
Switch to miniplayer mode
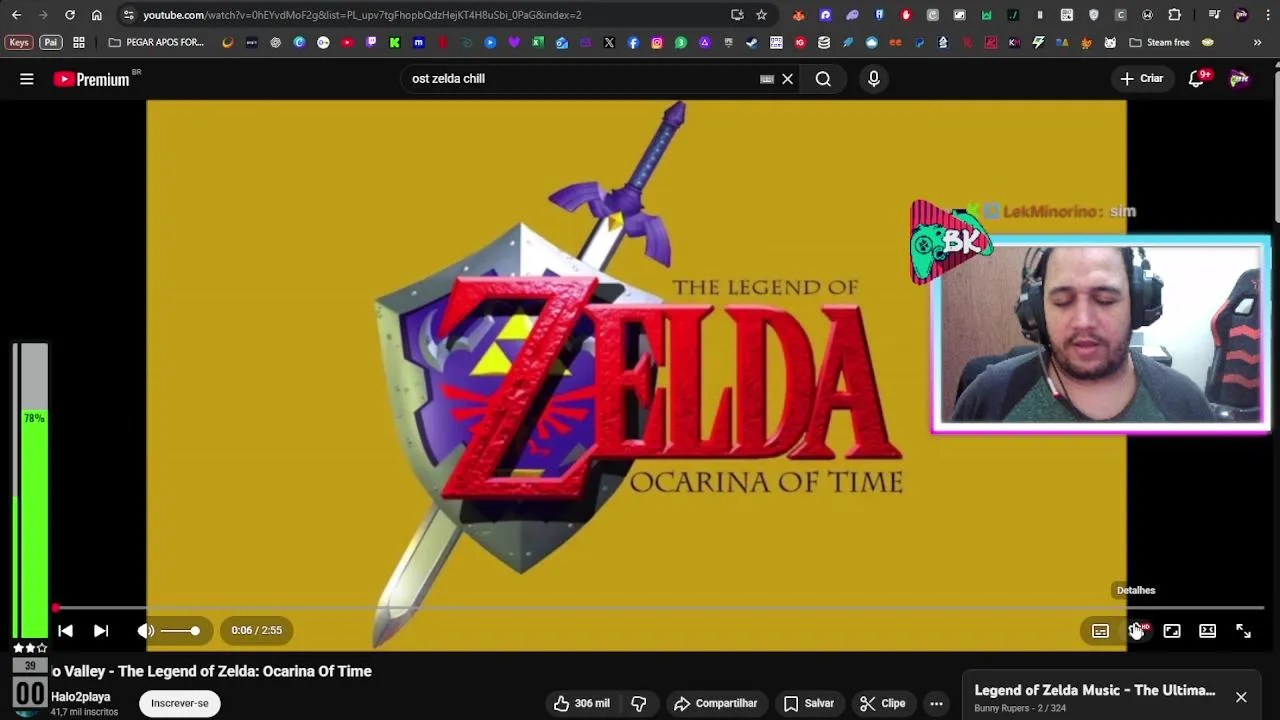(1172, 631)
